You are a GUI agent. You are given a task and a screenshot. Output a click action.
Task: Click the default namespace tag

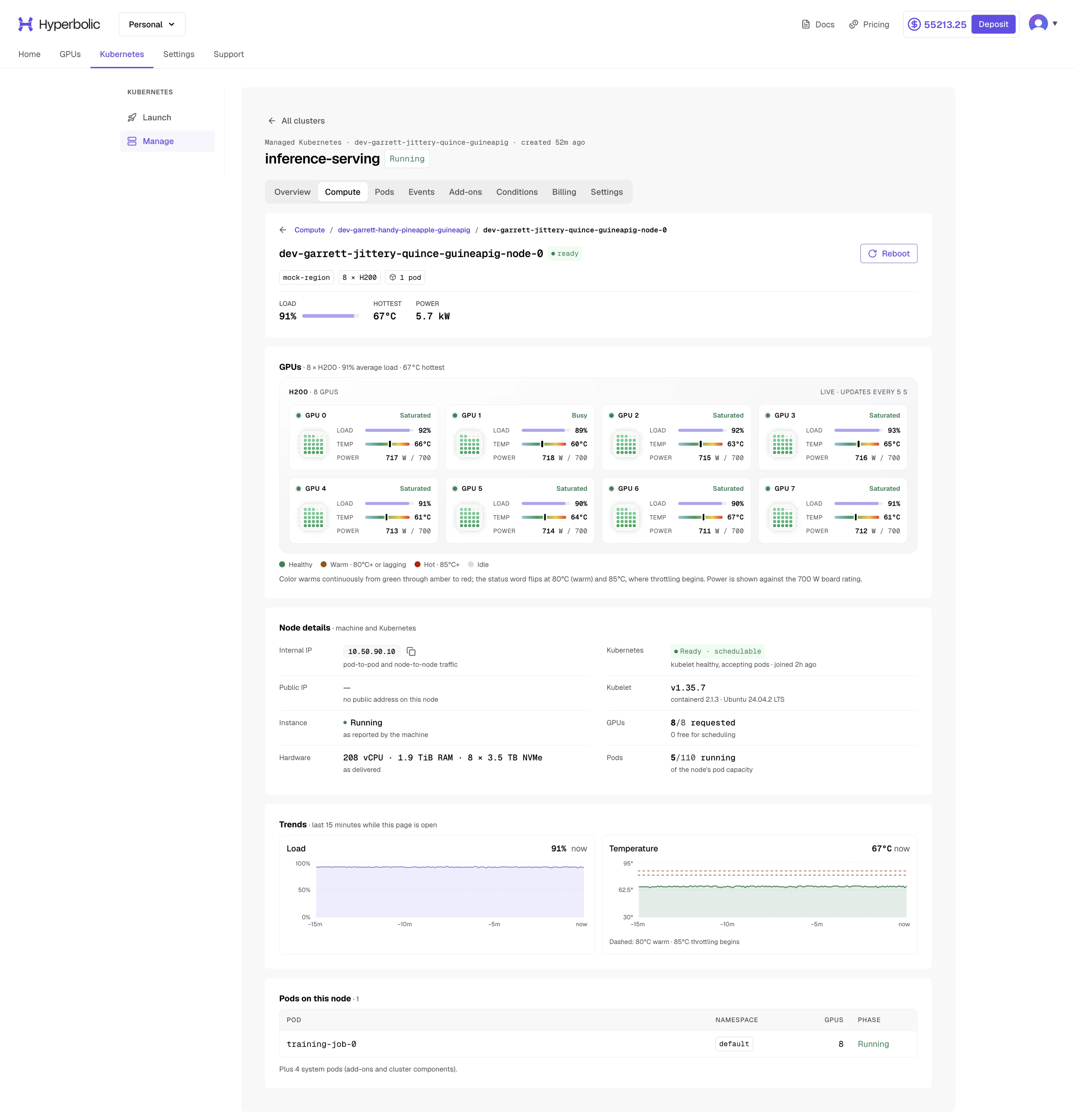[x=734, y=1044]
